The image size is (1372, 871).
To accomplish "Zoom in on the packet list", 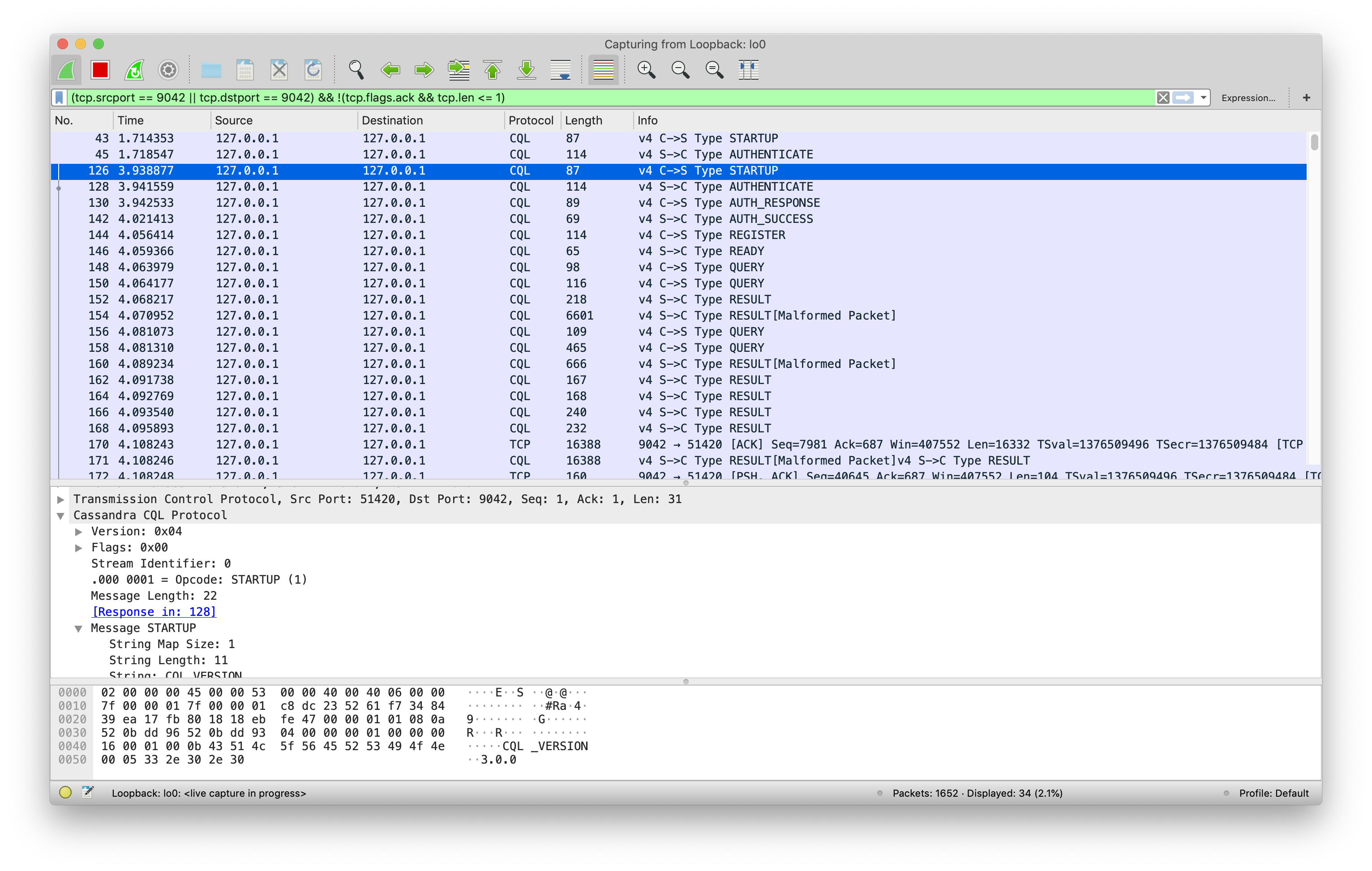I will [646, 69].
